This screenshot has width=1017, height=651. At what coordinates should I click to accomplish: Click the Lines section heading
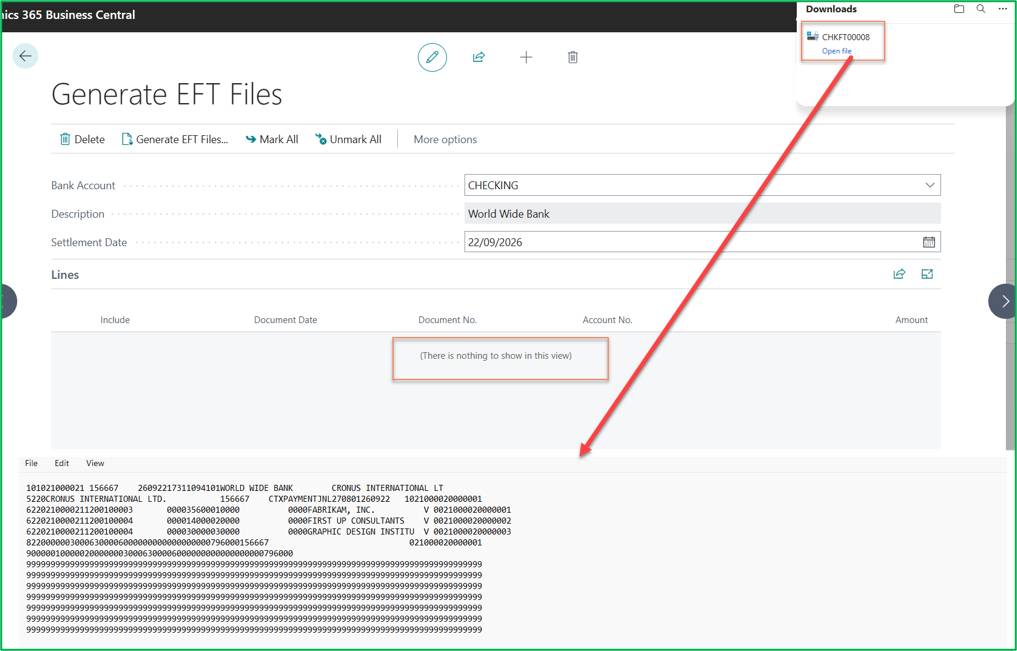pyautogui.click(x=65, y=275)
